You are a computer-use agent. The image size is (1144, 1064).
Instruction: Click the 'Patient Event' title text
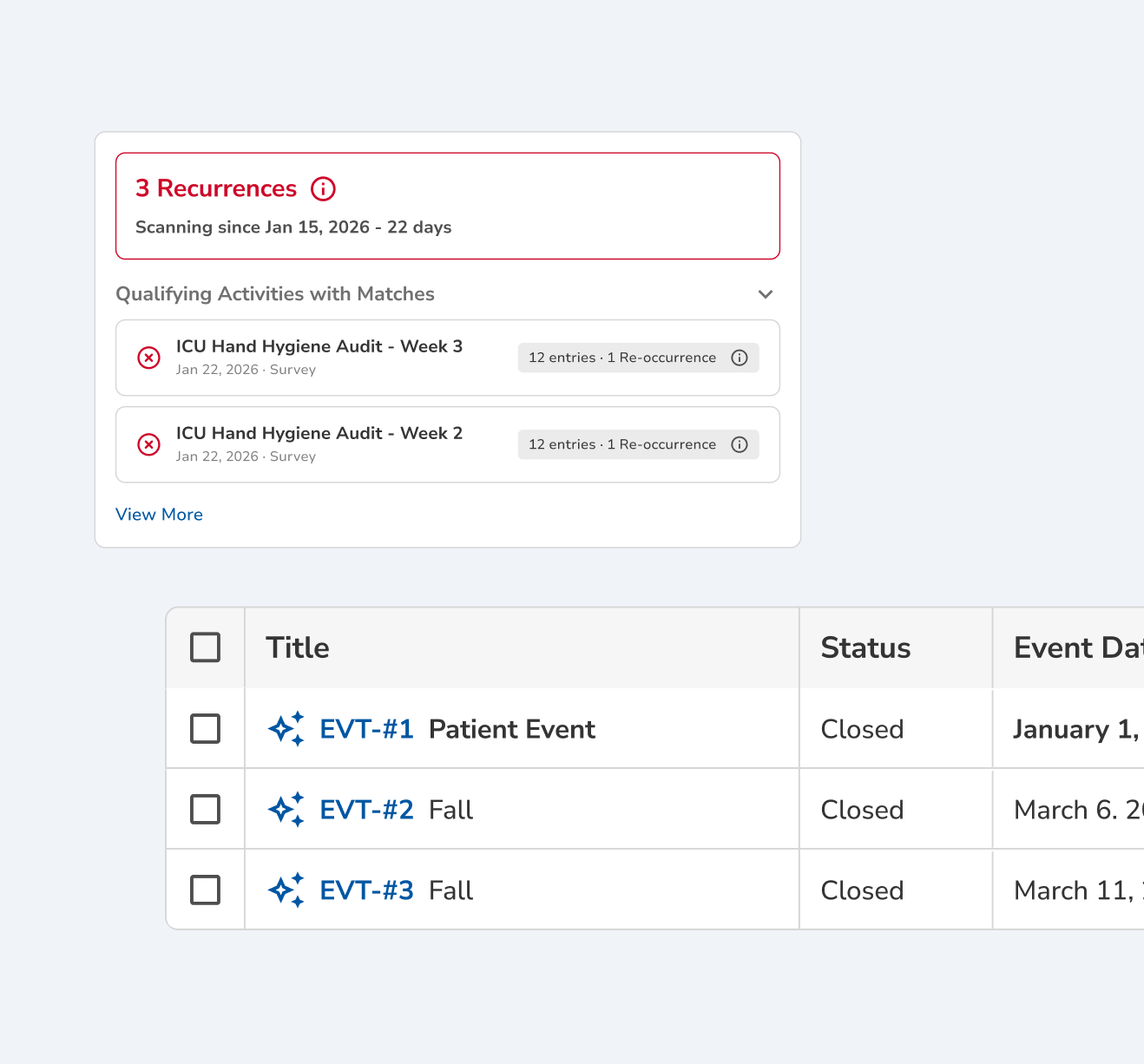[512, 729]
